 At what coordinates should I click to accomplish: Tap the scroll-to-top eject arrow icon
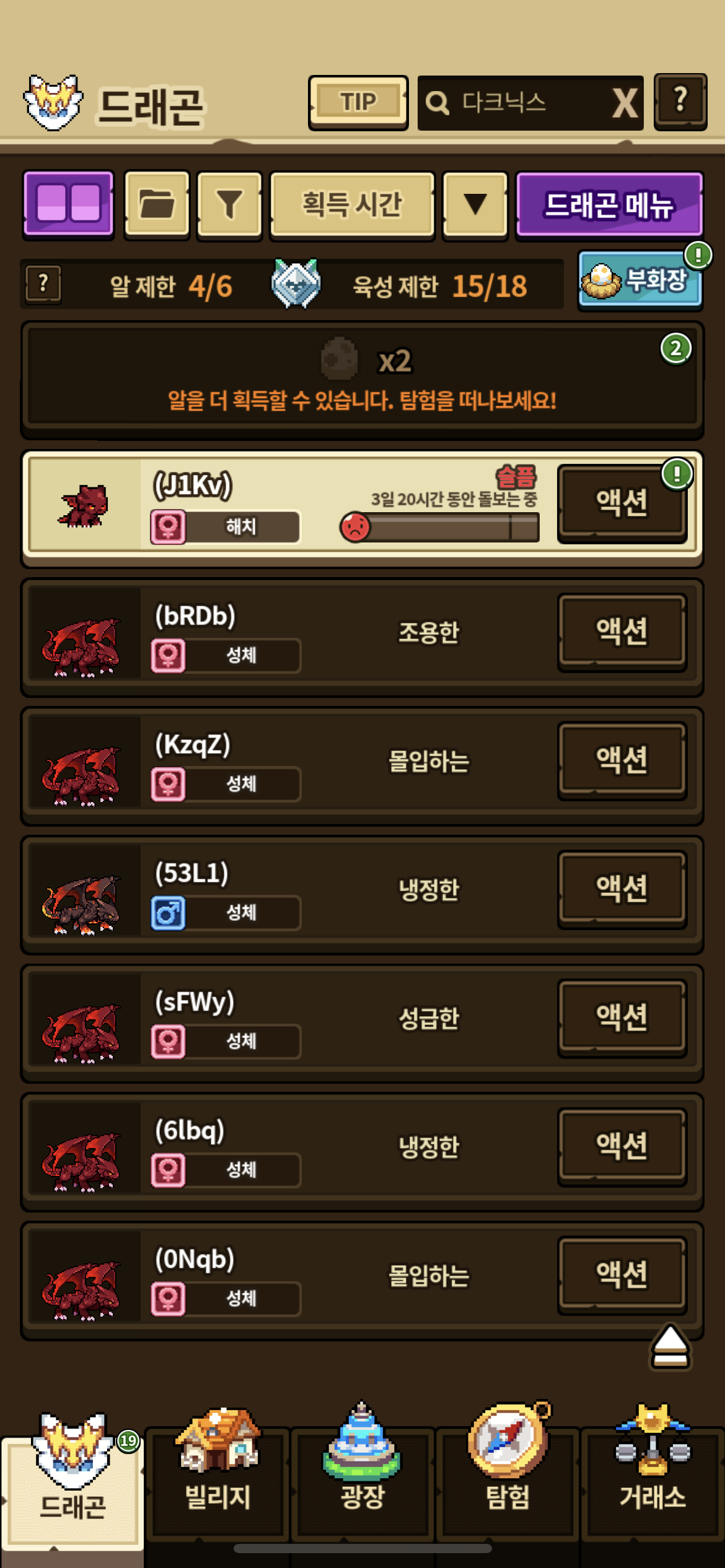tap(670, 1346)
